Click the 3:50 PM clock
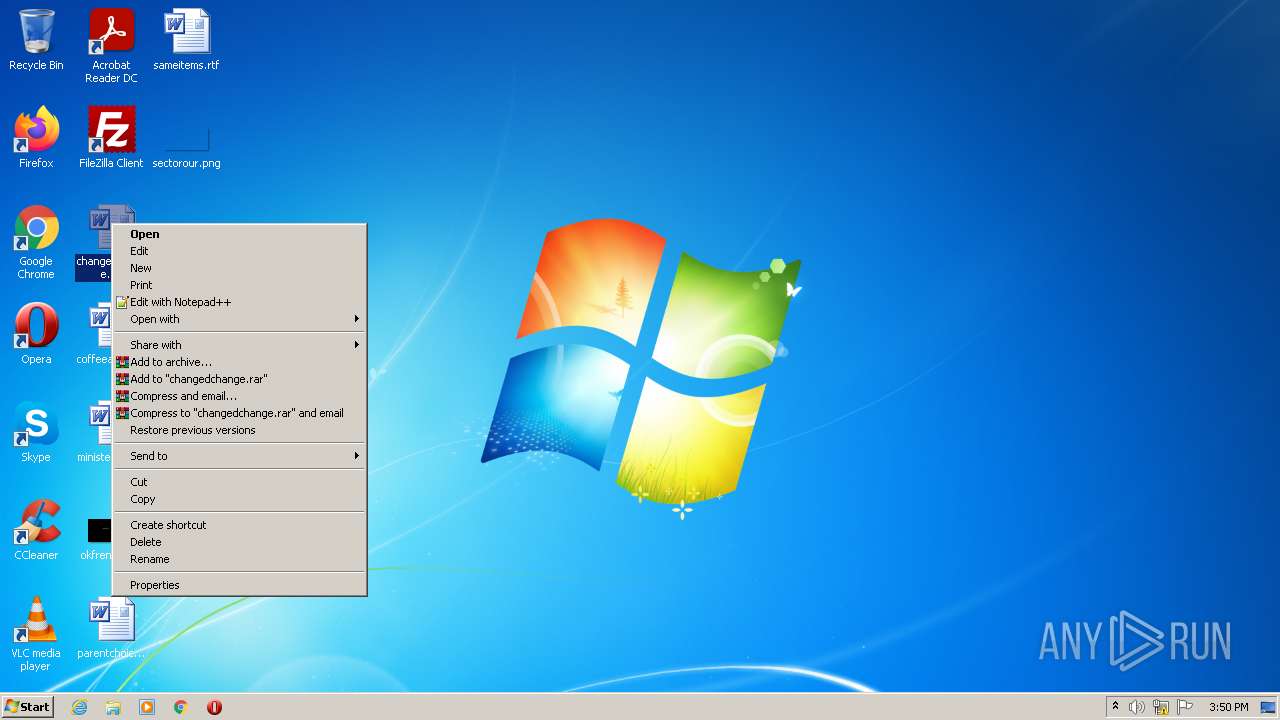This screenshot has height=720, width=1280. pyautogui.click(x=1228, y=707)
